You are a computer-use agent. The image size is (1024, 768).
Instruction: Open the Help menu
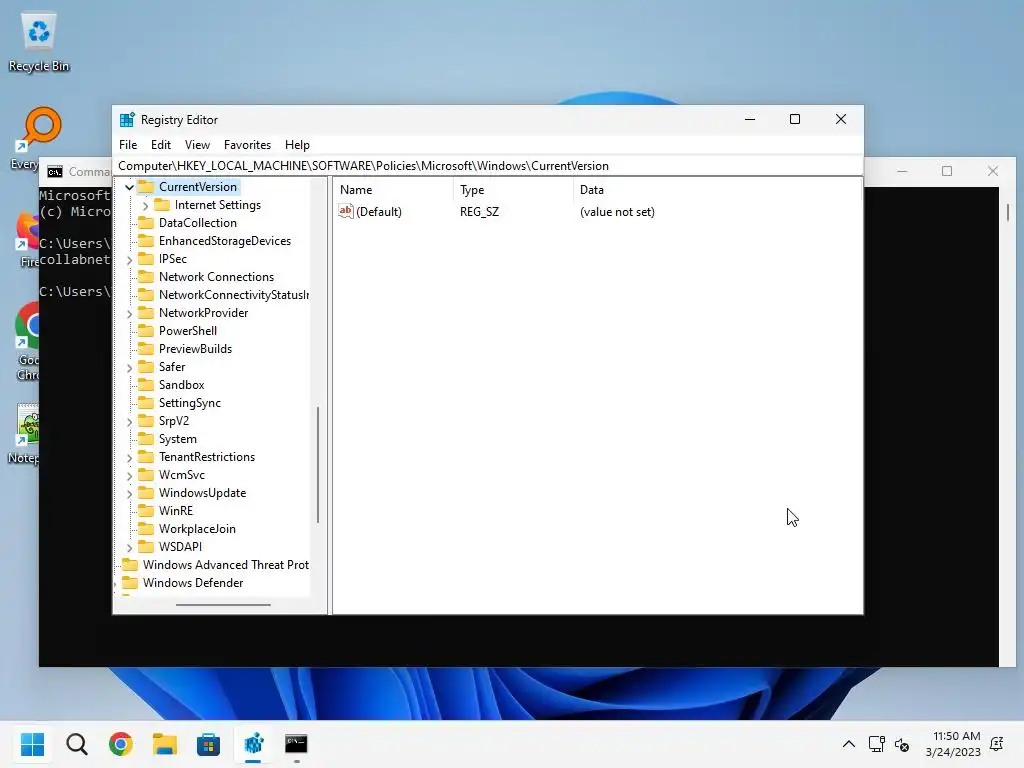(297, 145)
